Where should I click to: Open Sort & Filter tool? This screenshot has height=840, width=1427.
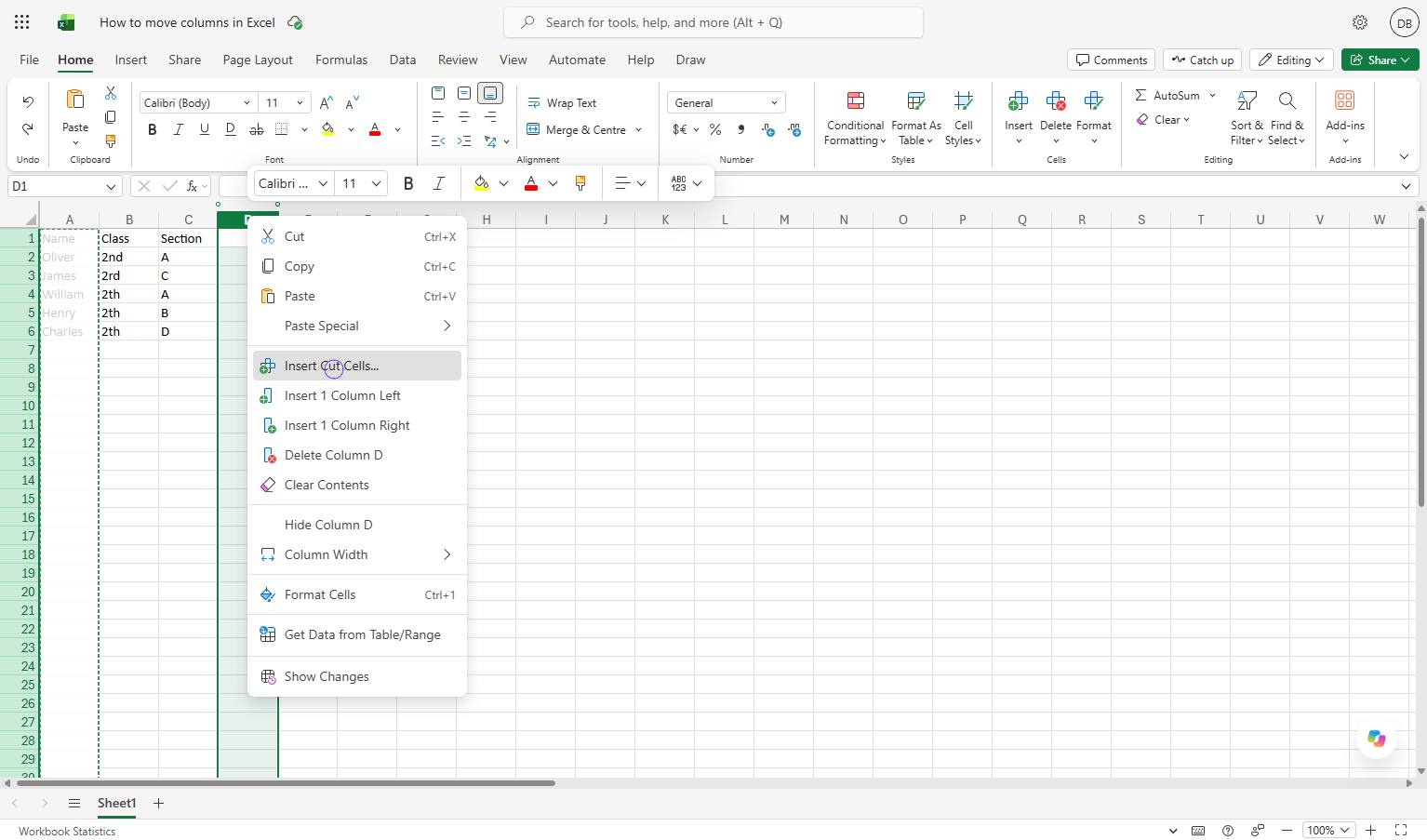[1247, 118]
